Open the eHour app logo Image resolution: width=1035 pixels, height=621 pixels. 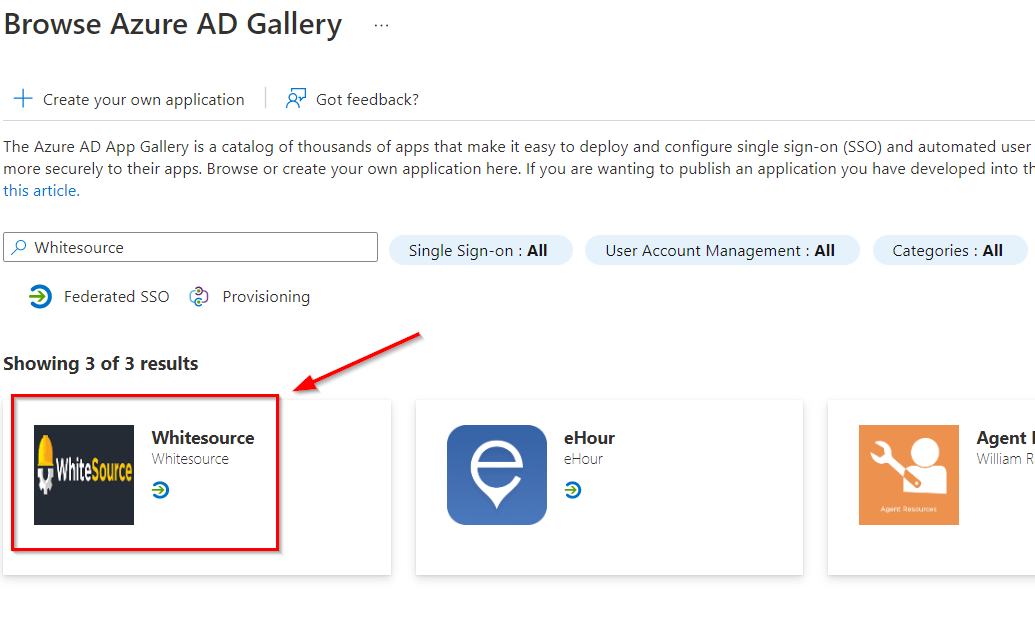[x=497, y=475]
